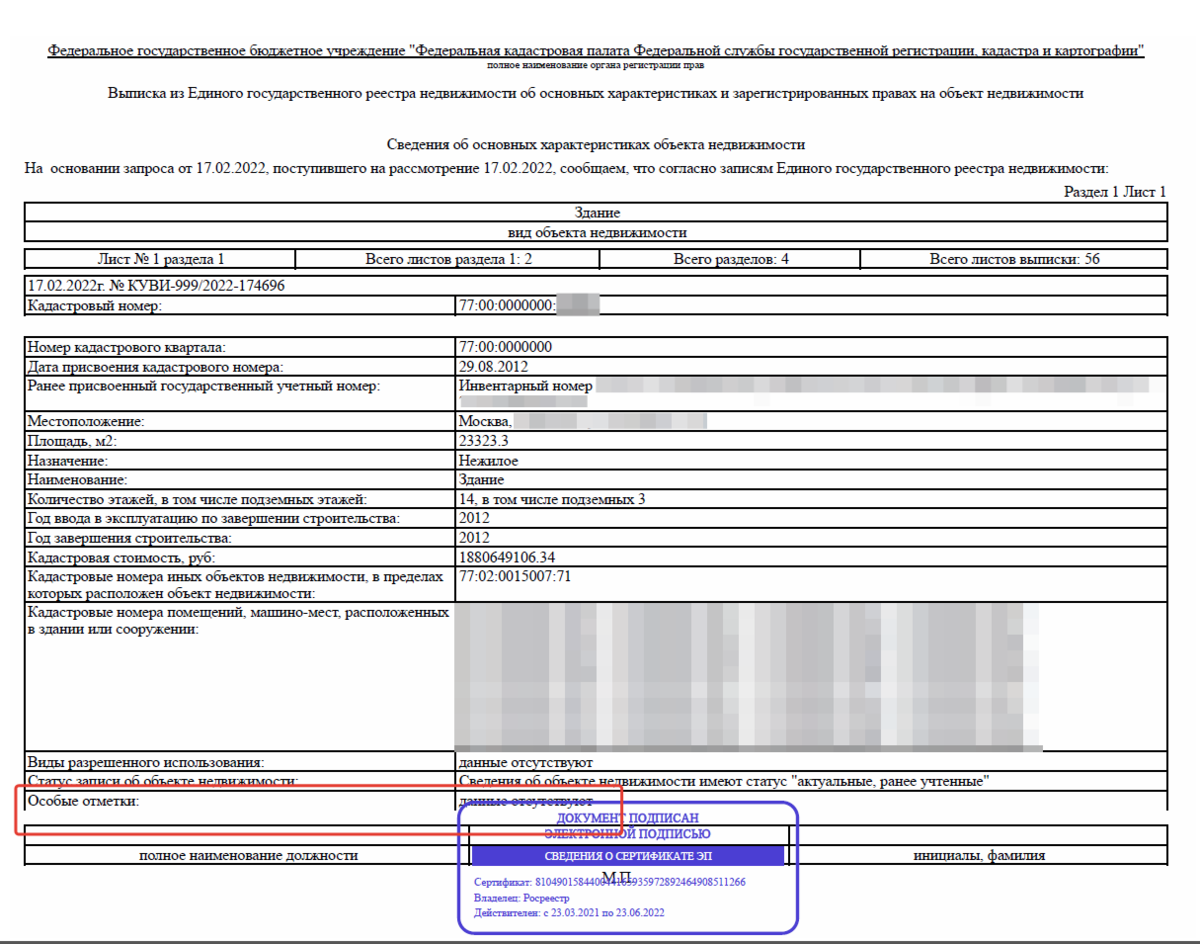Select the cell "Лист № 1 раздела 1"

[161, 259]
